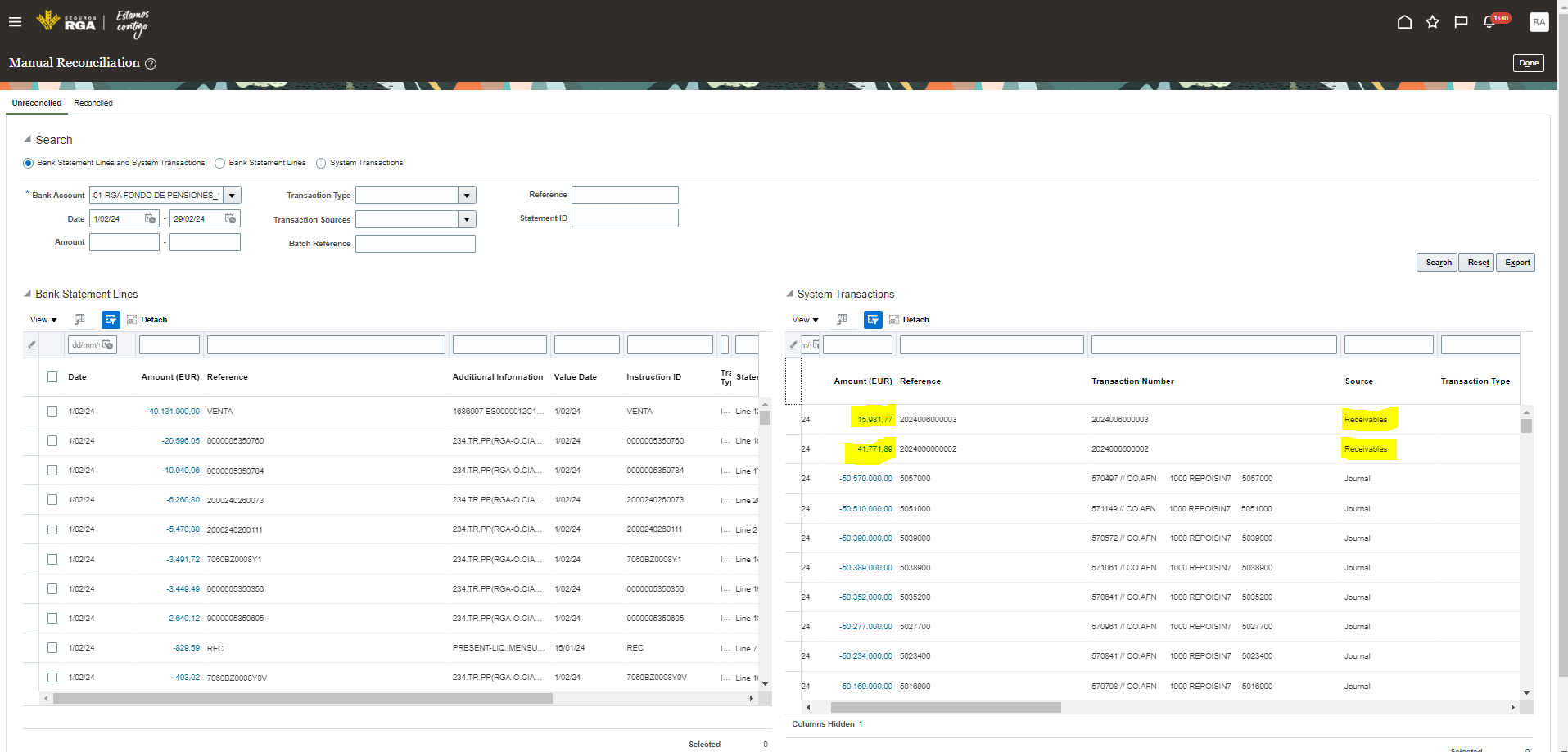Screen dimensions: 1568x752
Task: Open the Watchlist flag icon
Action: click(1461, 22)
